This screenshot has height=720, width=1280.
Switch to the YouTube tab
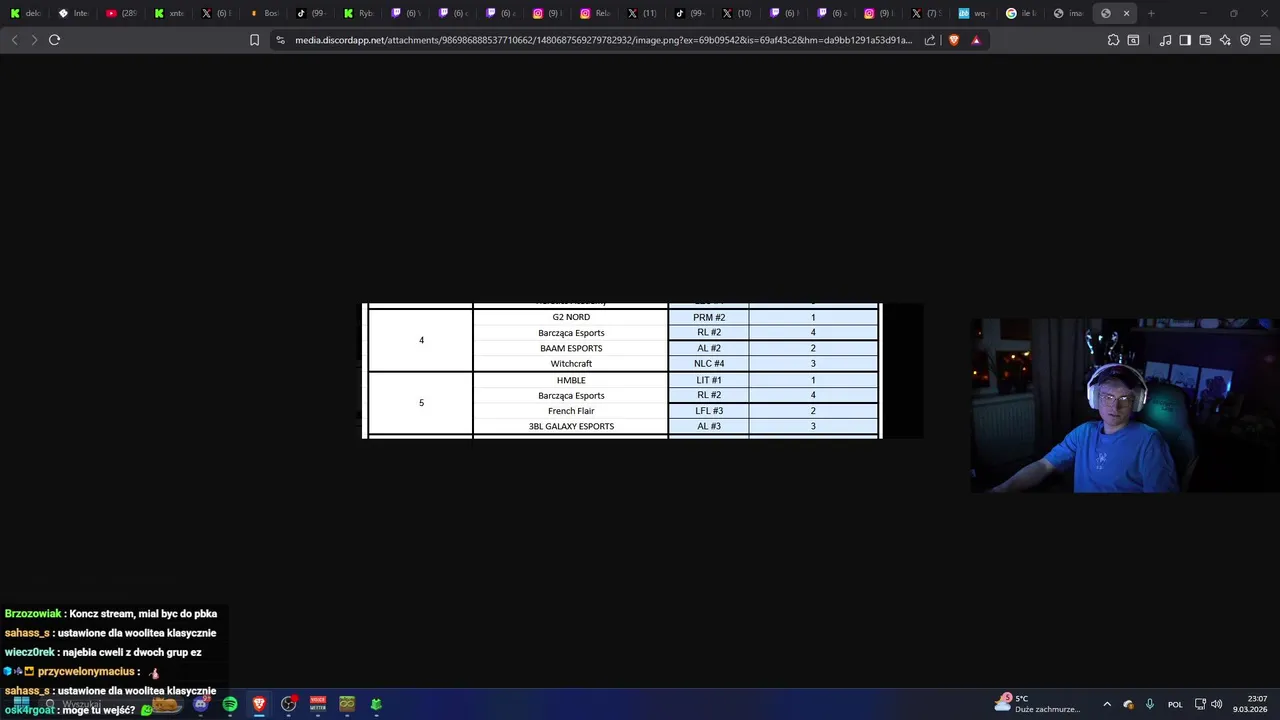tap(121, 13)
